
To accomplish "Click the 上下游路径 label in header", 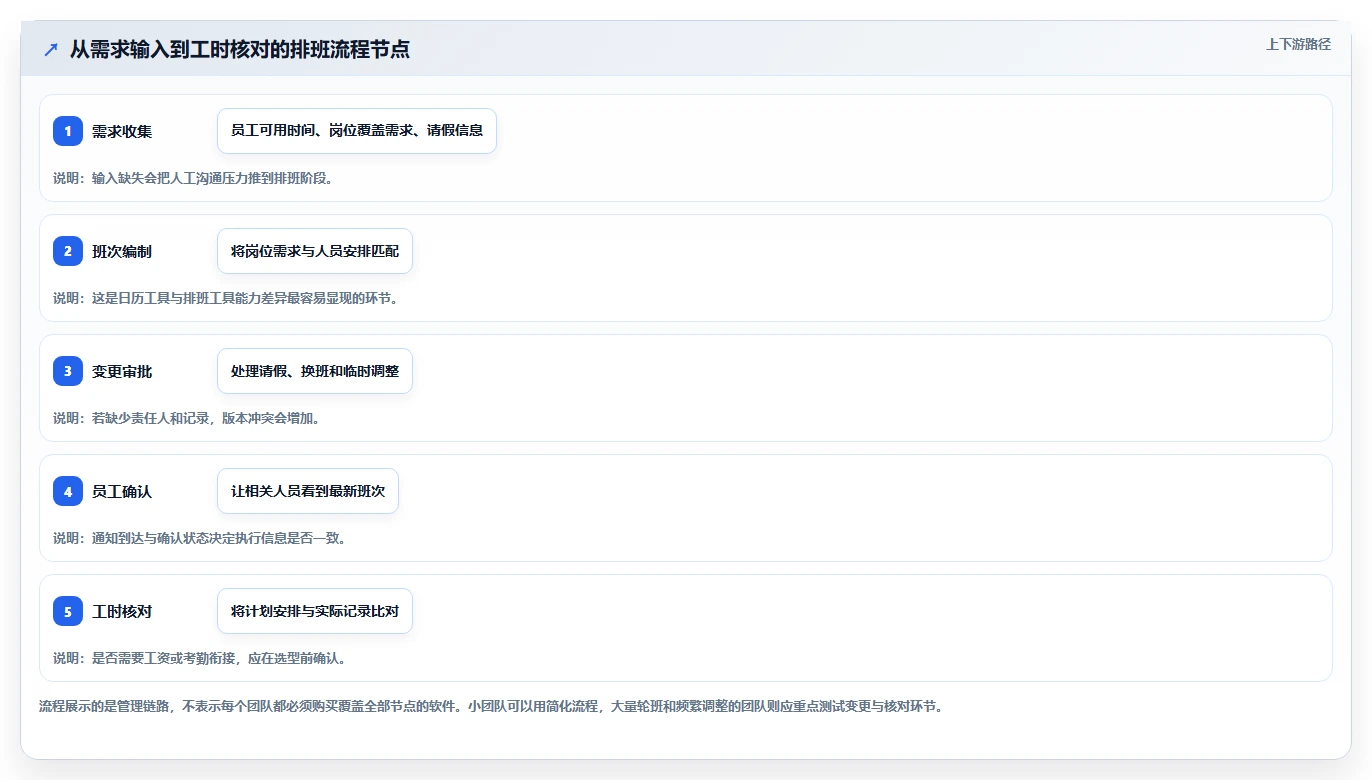I will click(x=1299, y=44).
